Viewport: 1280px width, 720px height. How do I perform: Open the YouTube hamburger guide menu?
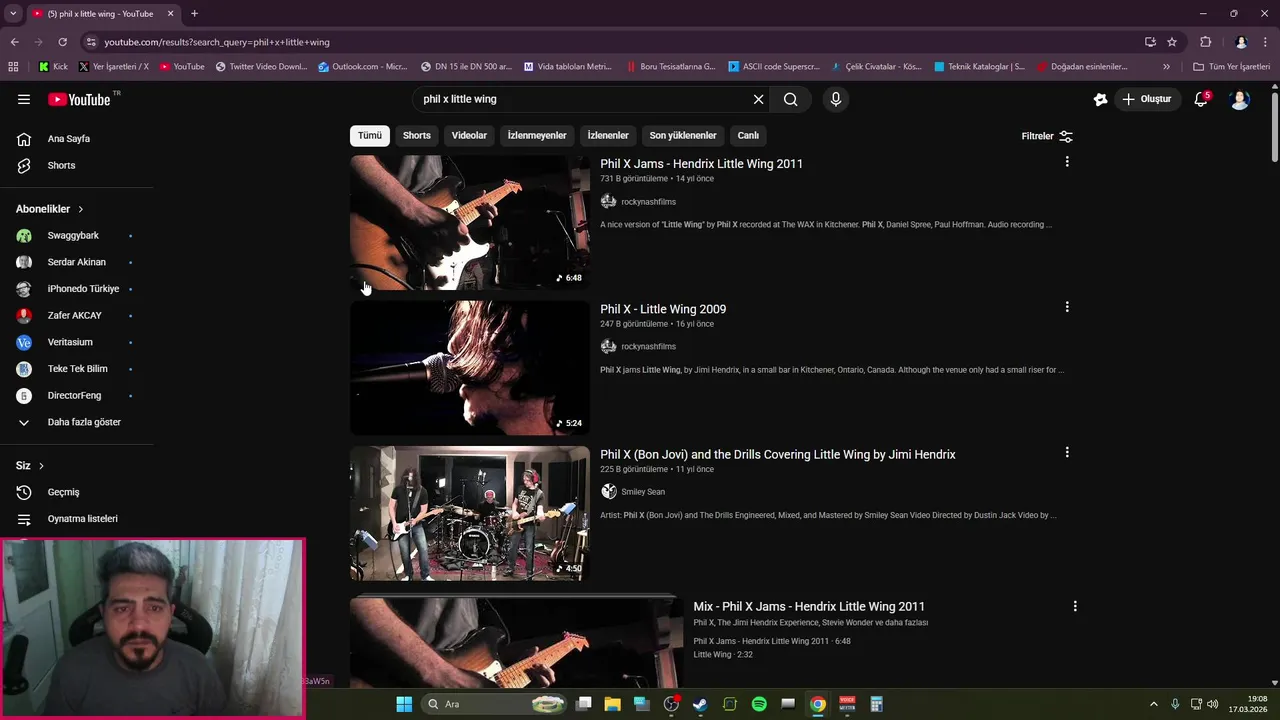(x=24, y=99)
